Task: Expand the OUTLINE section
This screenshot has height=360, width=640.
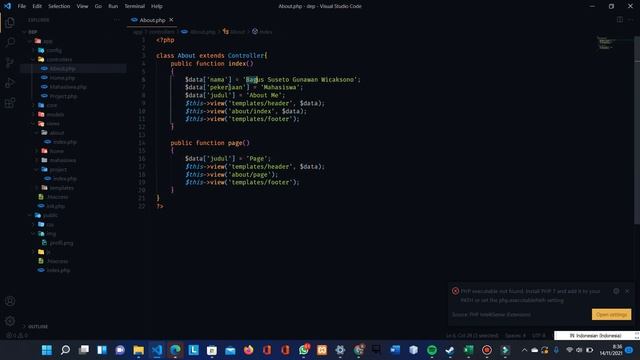Action: (x=38, y=327)
